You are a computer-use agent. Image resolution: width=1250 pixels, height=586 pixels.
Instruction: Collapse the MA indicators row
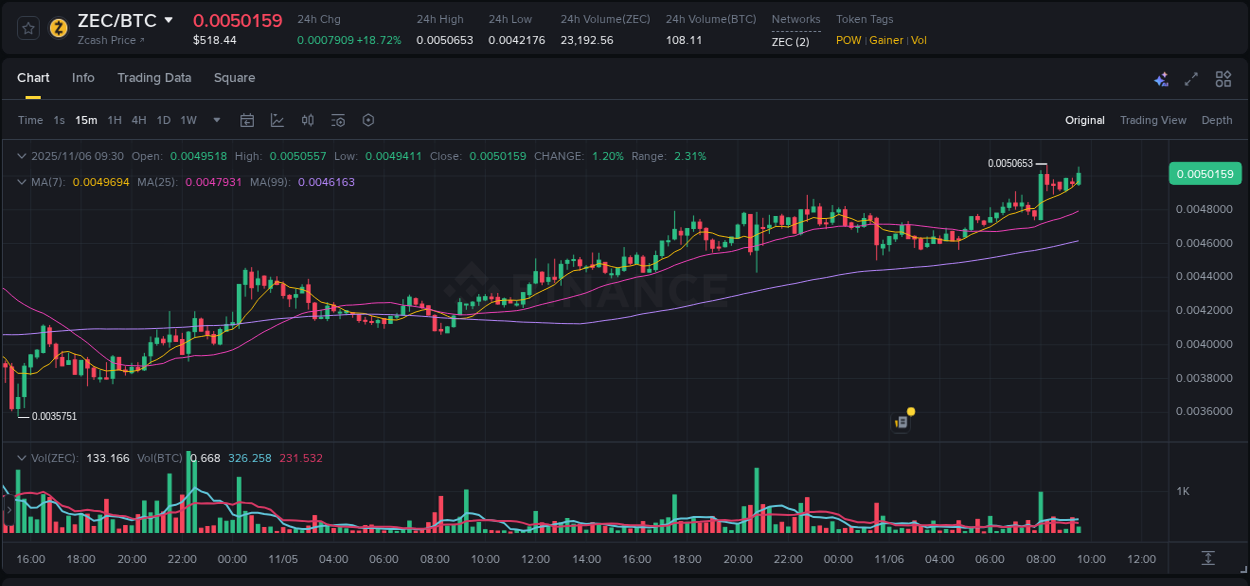pos(20,182)
